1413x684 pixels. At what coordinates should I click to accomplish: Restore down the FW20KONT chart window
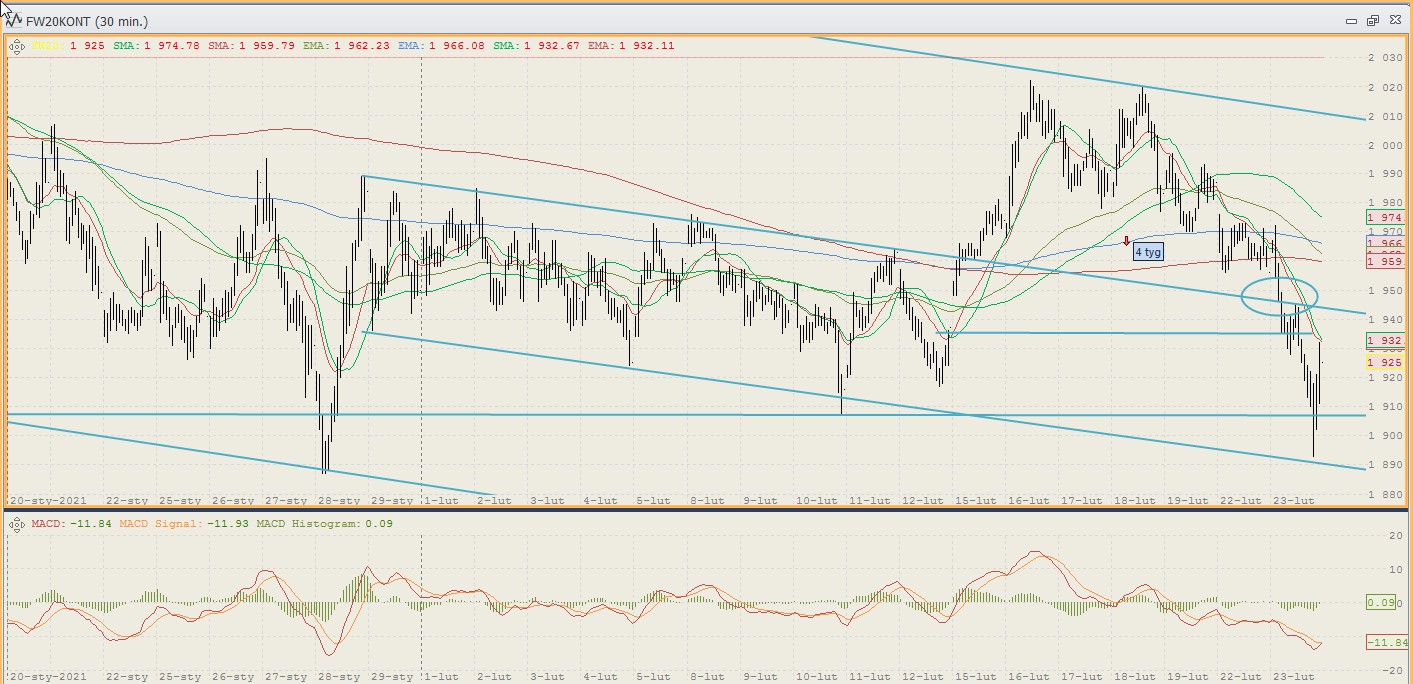[x=1373, y=20]
